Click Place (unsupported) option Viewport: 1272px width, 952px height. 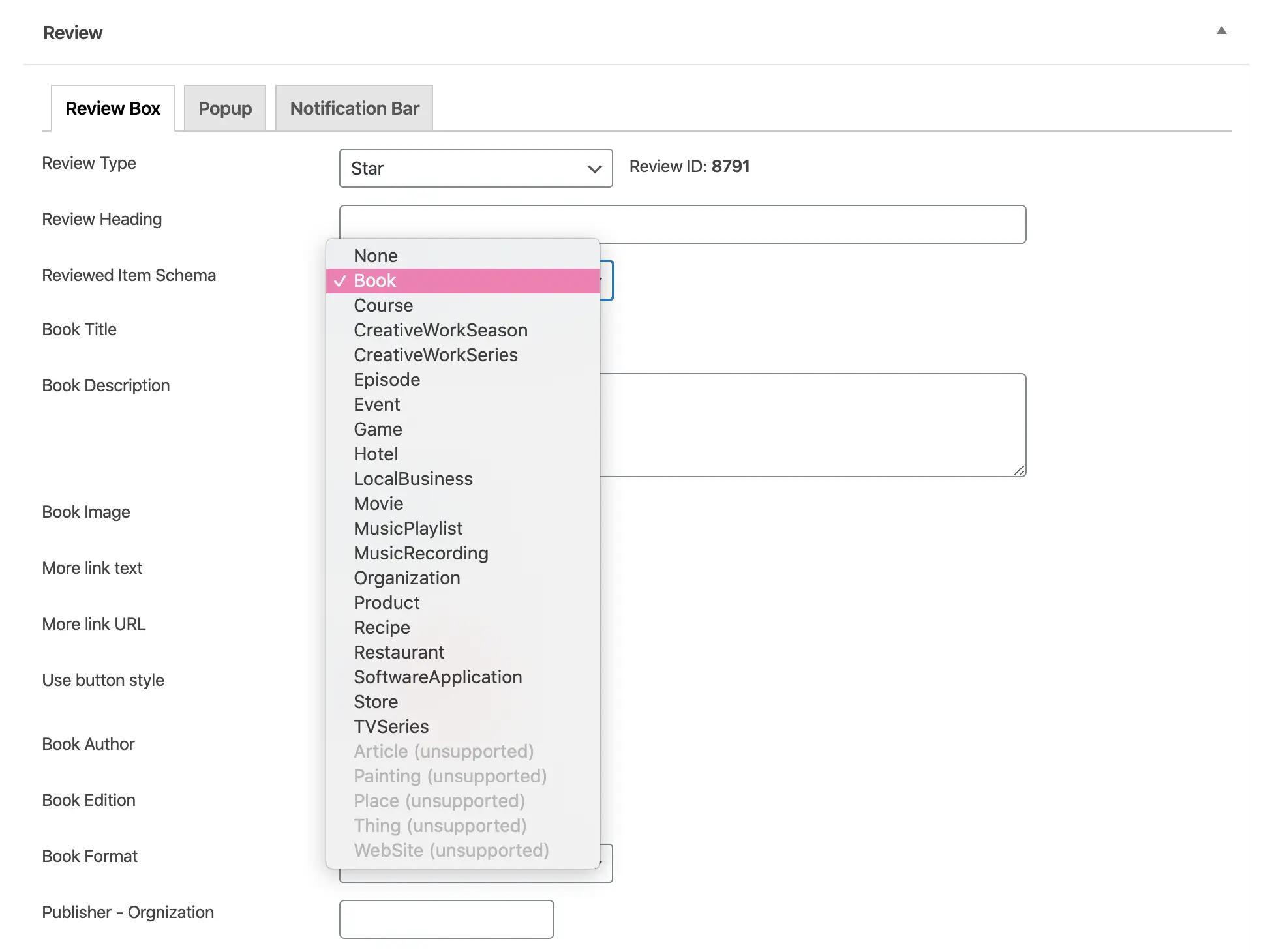(x=462, y=801)
